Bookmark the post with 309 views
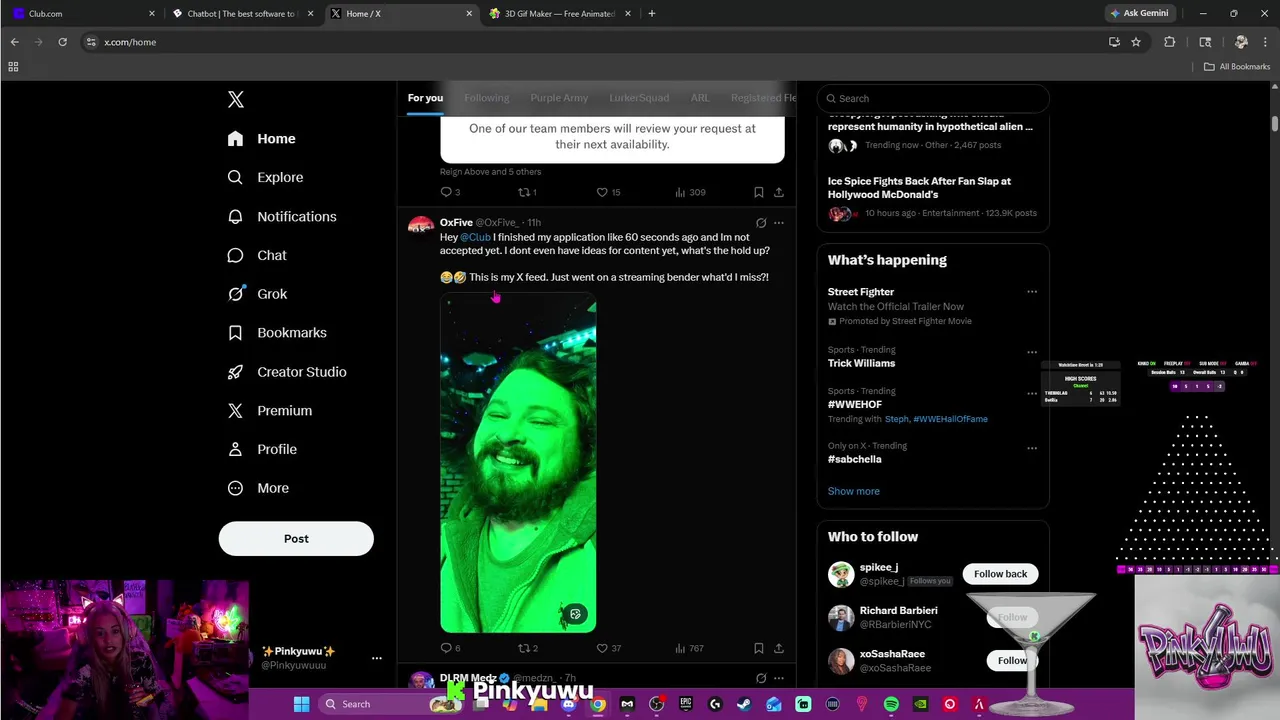 759,192
